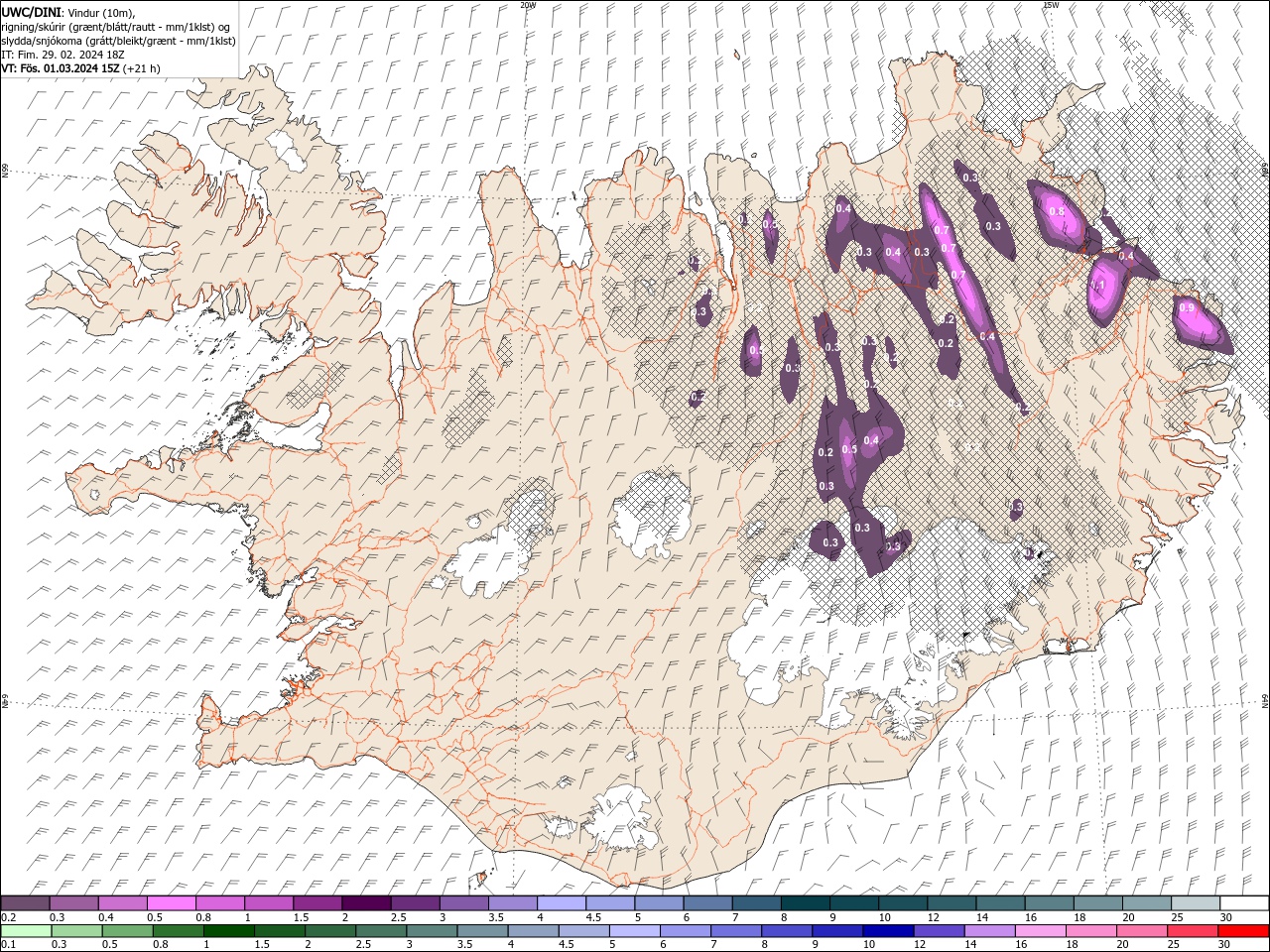1270x952 pixels.
Task: Click the 64N latitude label on the right edge
Action: point(1265,701)
